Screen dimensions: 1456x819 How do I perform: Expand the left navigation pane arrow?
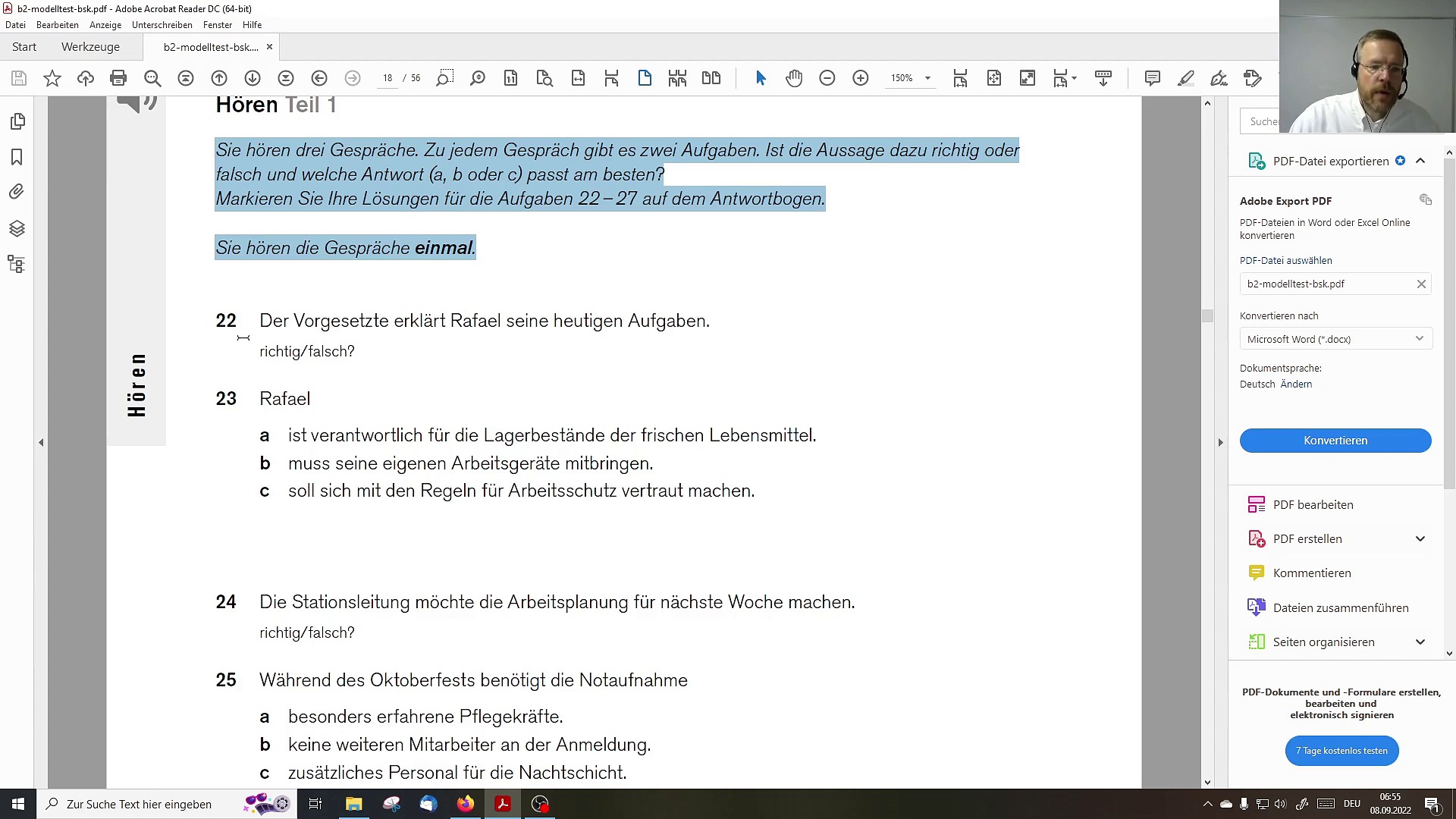coord(41,443)
